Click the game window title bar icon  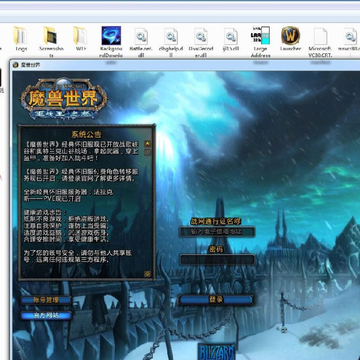coord(15,65)
